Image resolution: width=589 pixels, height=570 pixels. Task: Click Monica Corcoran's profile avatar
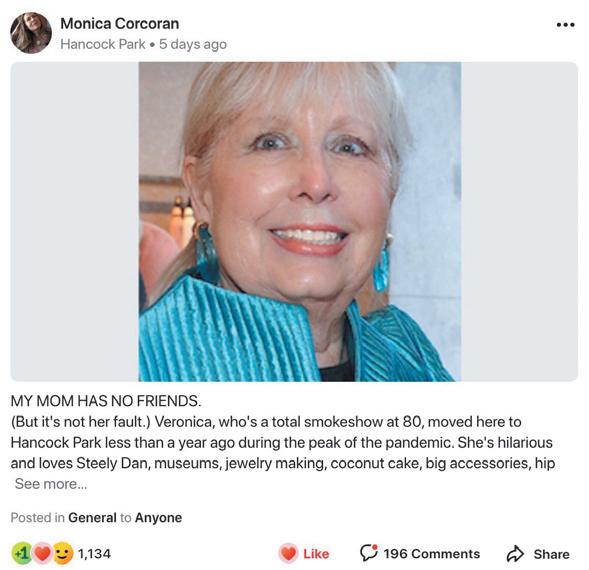(31, 33)
